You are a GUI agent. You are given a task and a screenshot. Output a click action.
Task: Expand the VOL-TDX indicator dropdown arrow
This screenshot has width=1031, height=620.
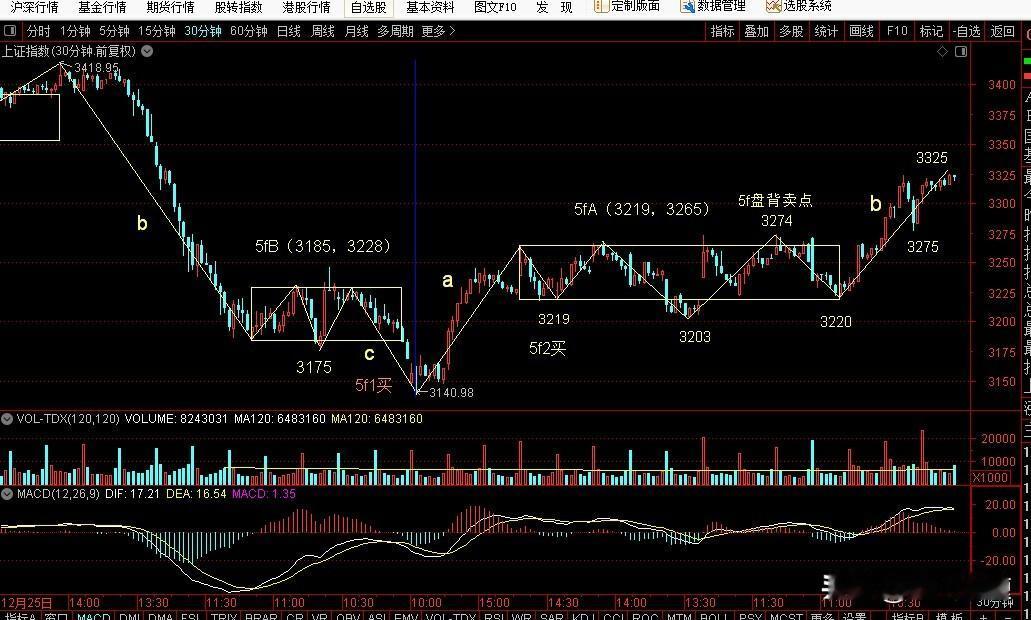[x=7, y=419]
